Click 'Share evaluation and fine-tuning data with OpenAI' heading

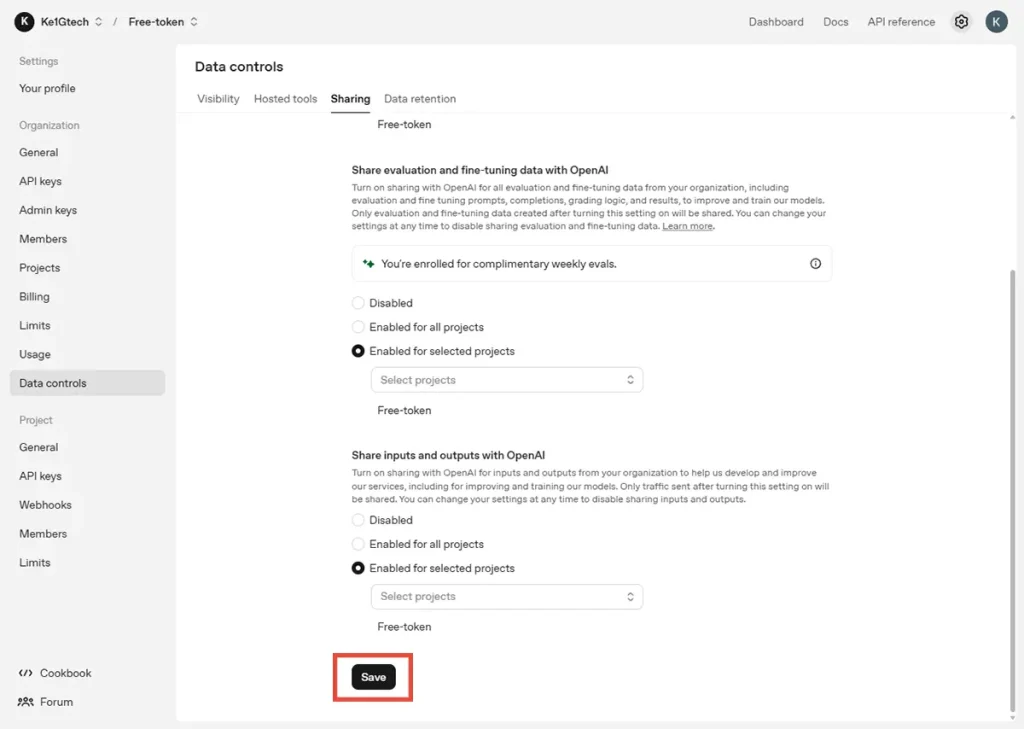tap(480, 170)
